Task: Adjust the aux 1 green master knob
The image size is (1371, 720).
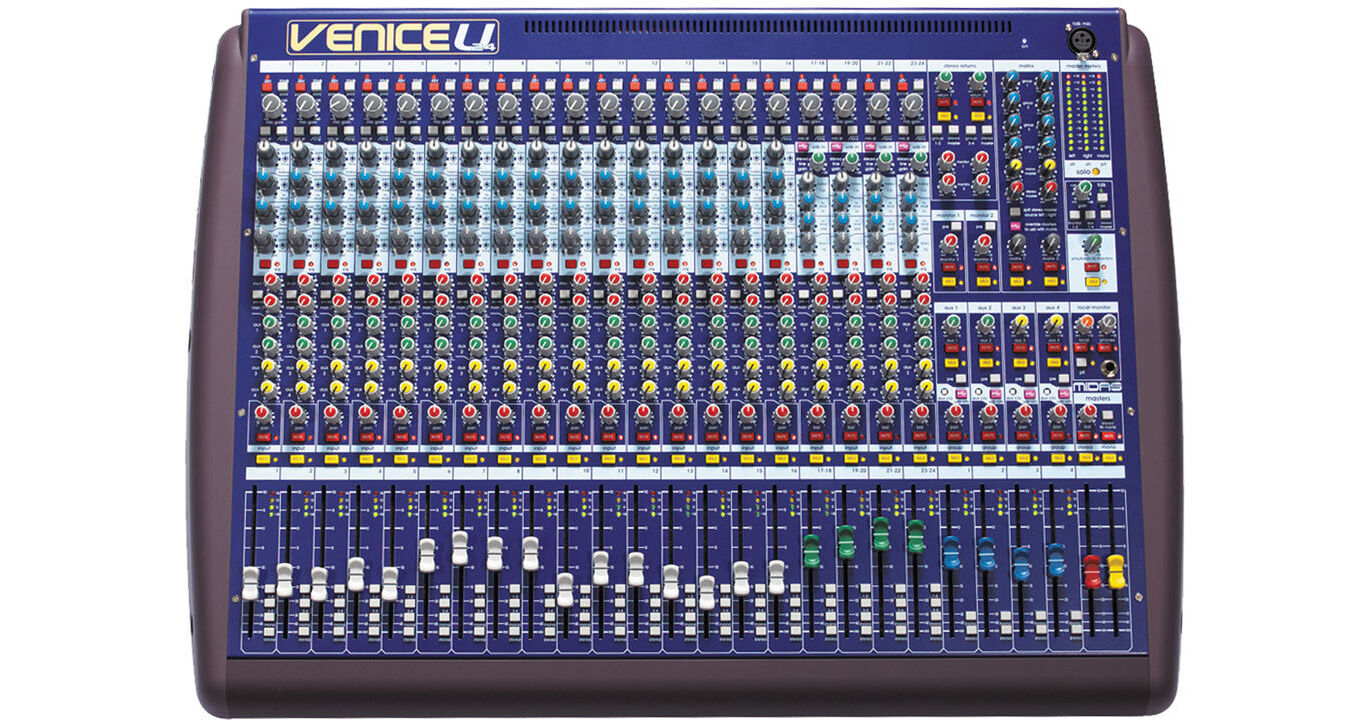Action: [x=951, y=323]
